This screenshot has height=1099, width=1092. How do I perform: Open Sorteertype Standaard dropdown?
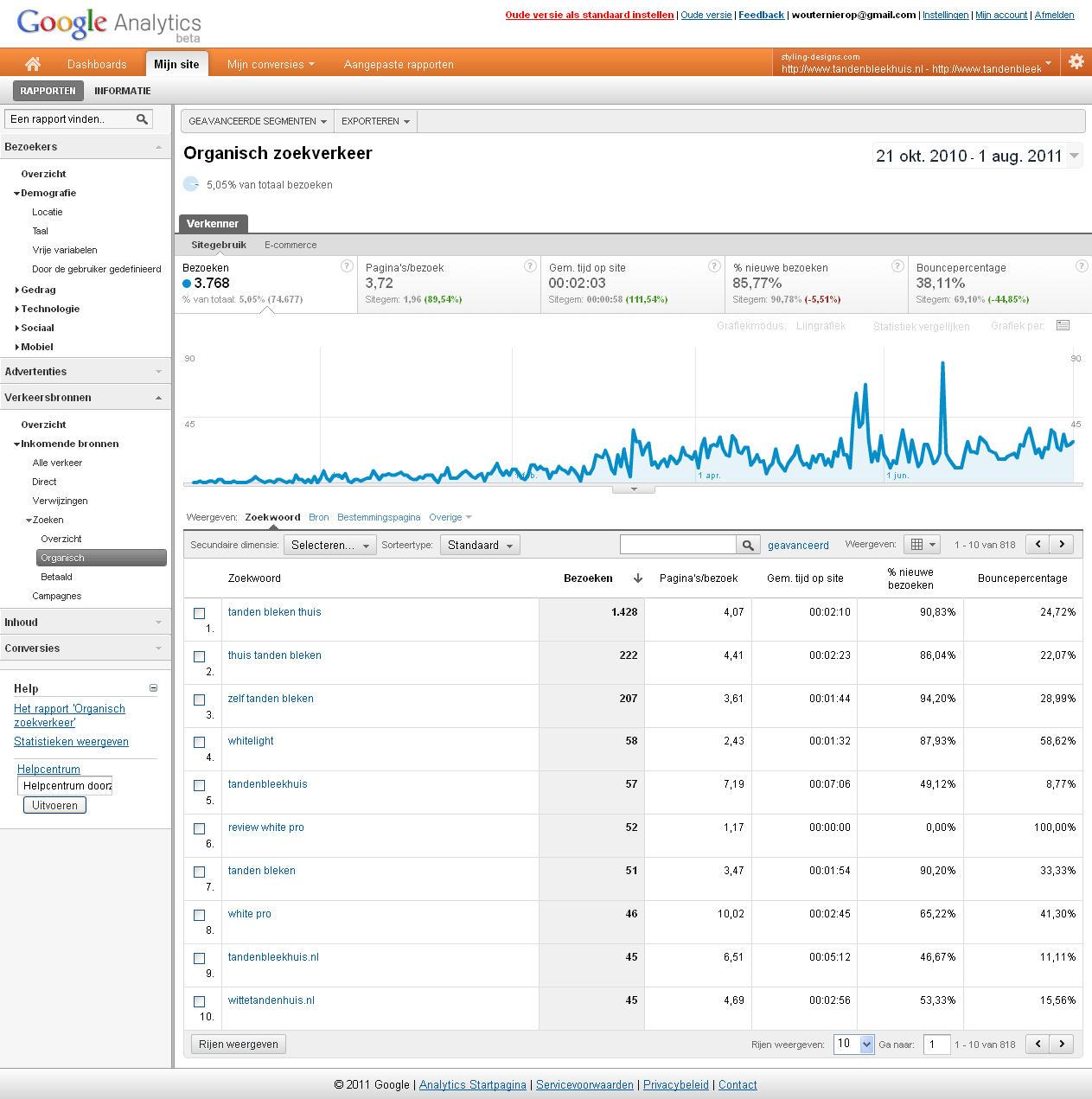480,545
